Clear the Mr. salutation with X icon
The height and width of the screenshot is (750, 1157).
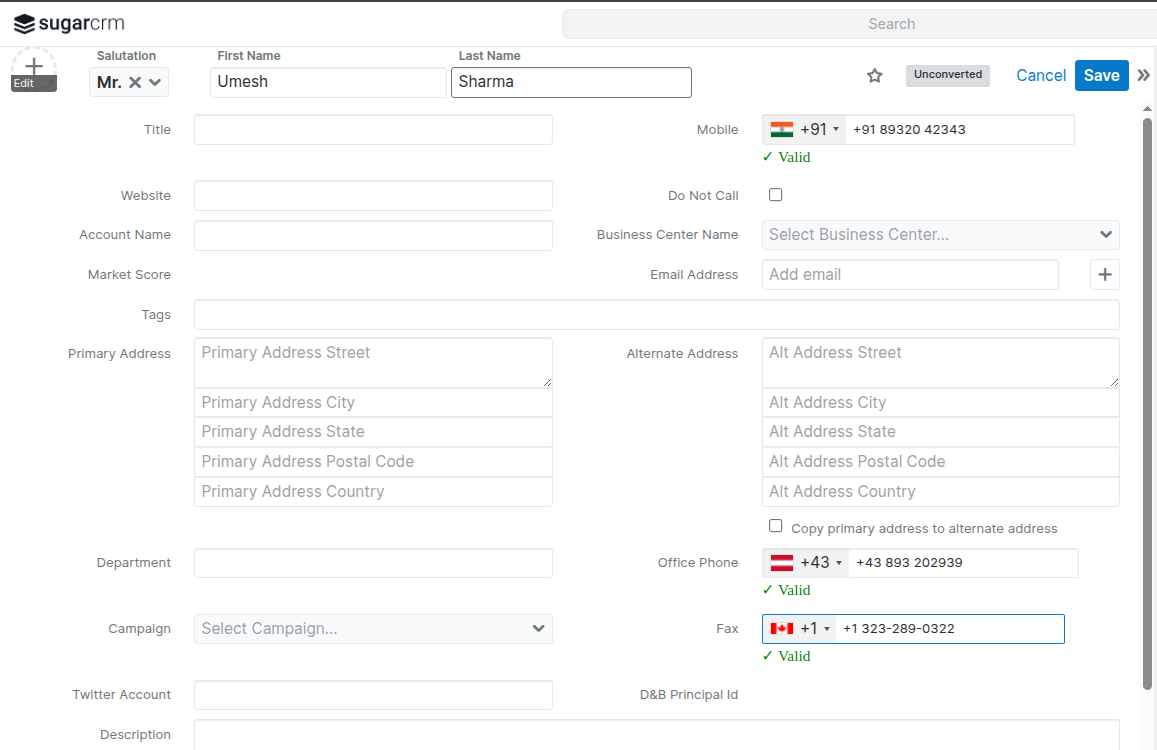pyautogui.click(x=135, y=82)
